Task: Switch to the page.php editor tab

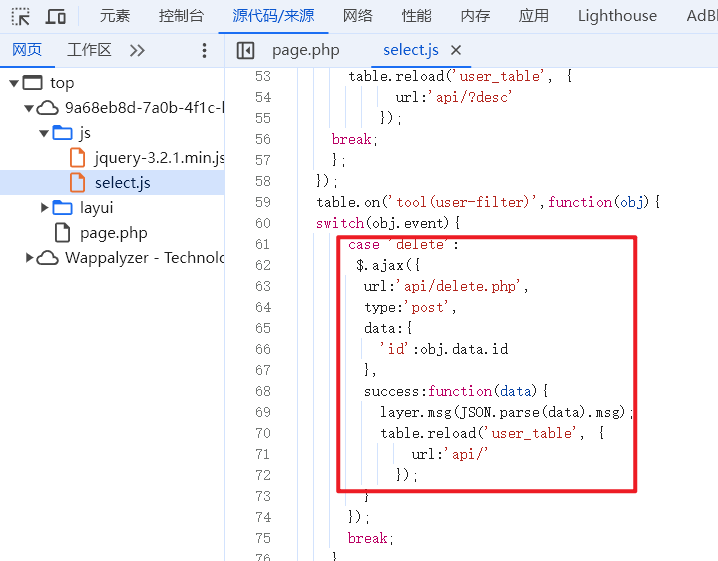Action: coord(305,50)
